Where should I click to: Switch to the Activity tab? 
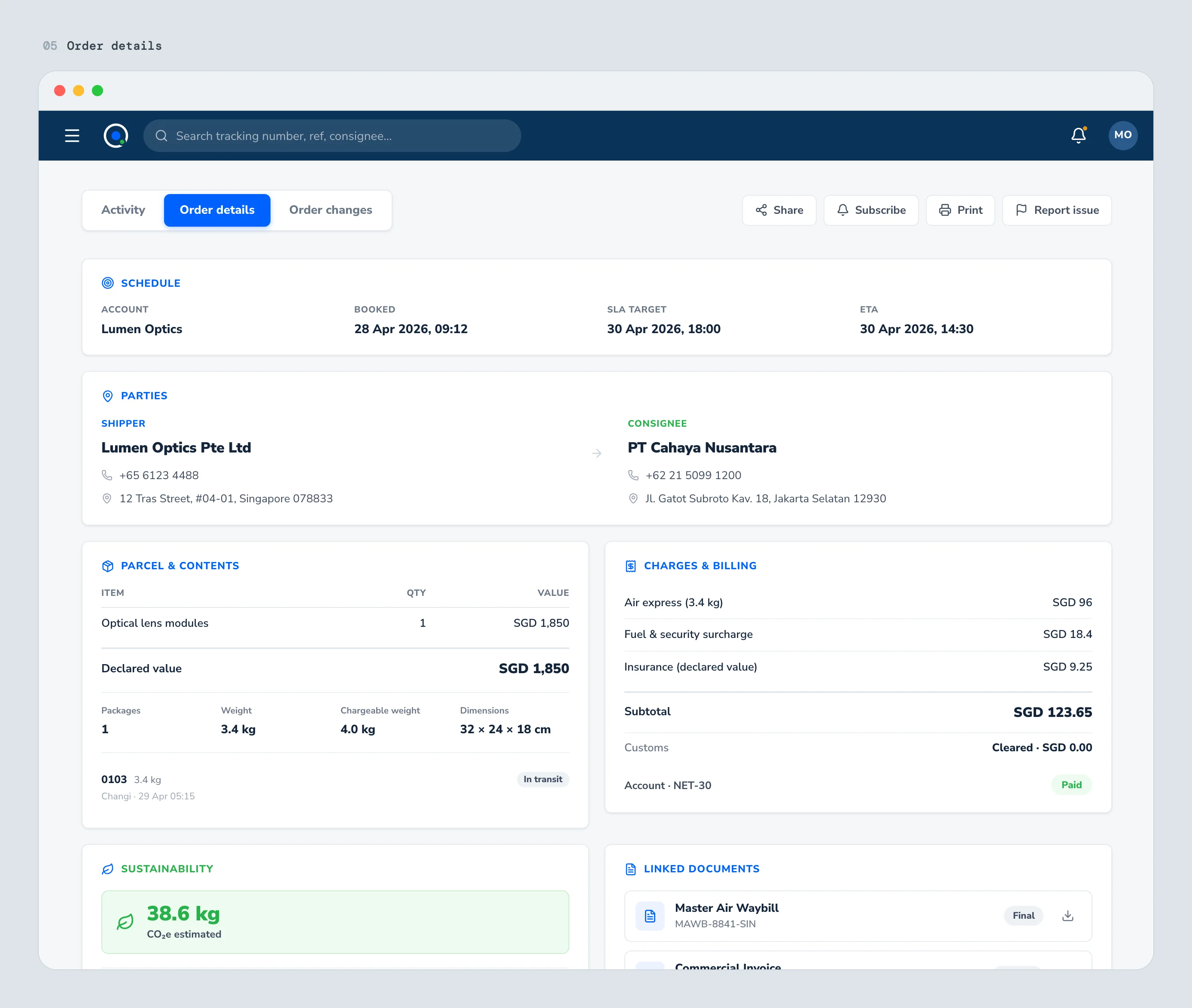[x=123, y=210]
